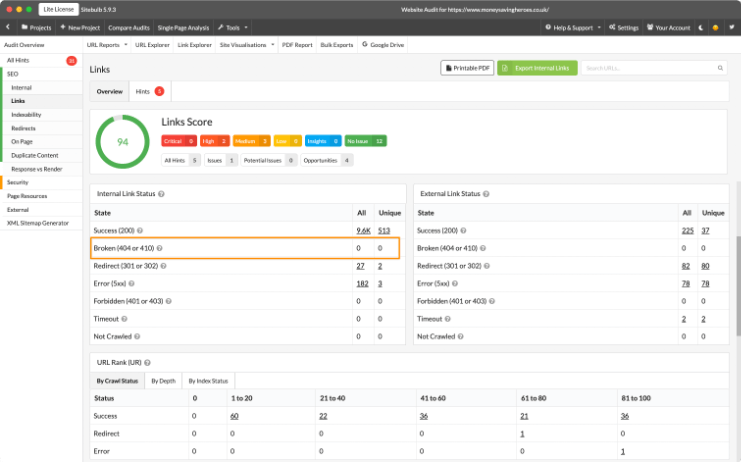This screenshot has width=741, height=462.
Task: Click help icon beside External Link Status
Action: coord(489,193)
